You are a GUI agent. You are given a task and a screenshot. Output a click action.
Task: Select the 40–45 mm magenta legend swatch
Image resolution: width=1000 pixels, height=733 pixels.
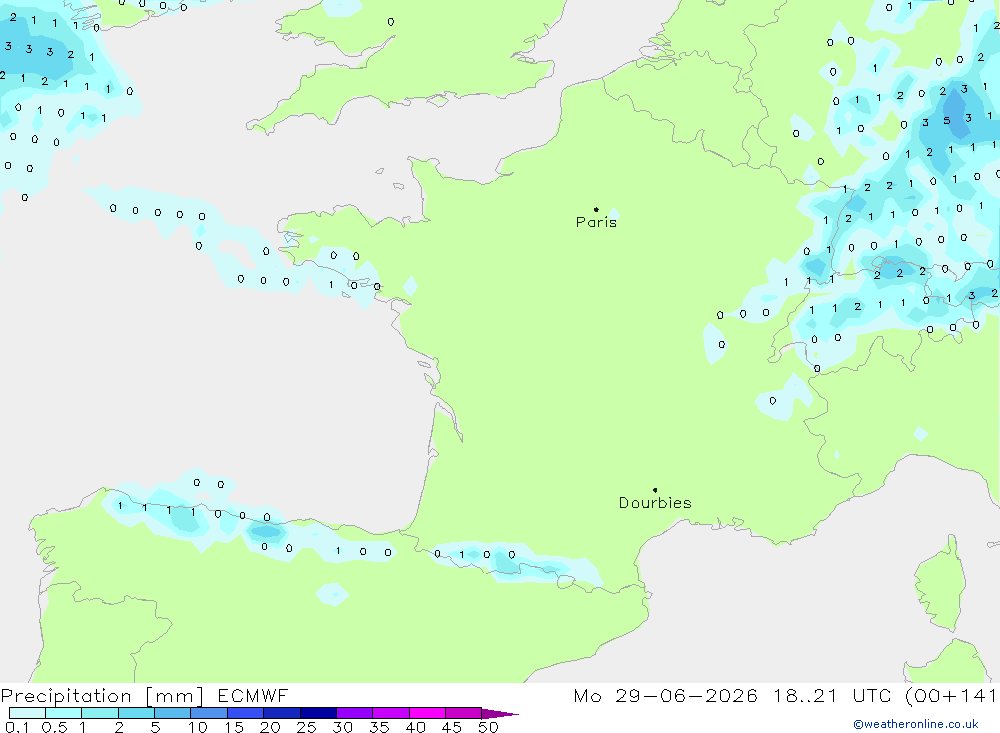pos(427,713)
